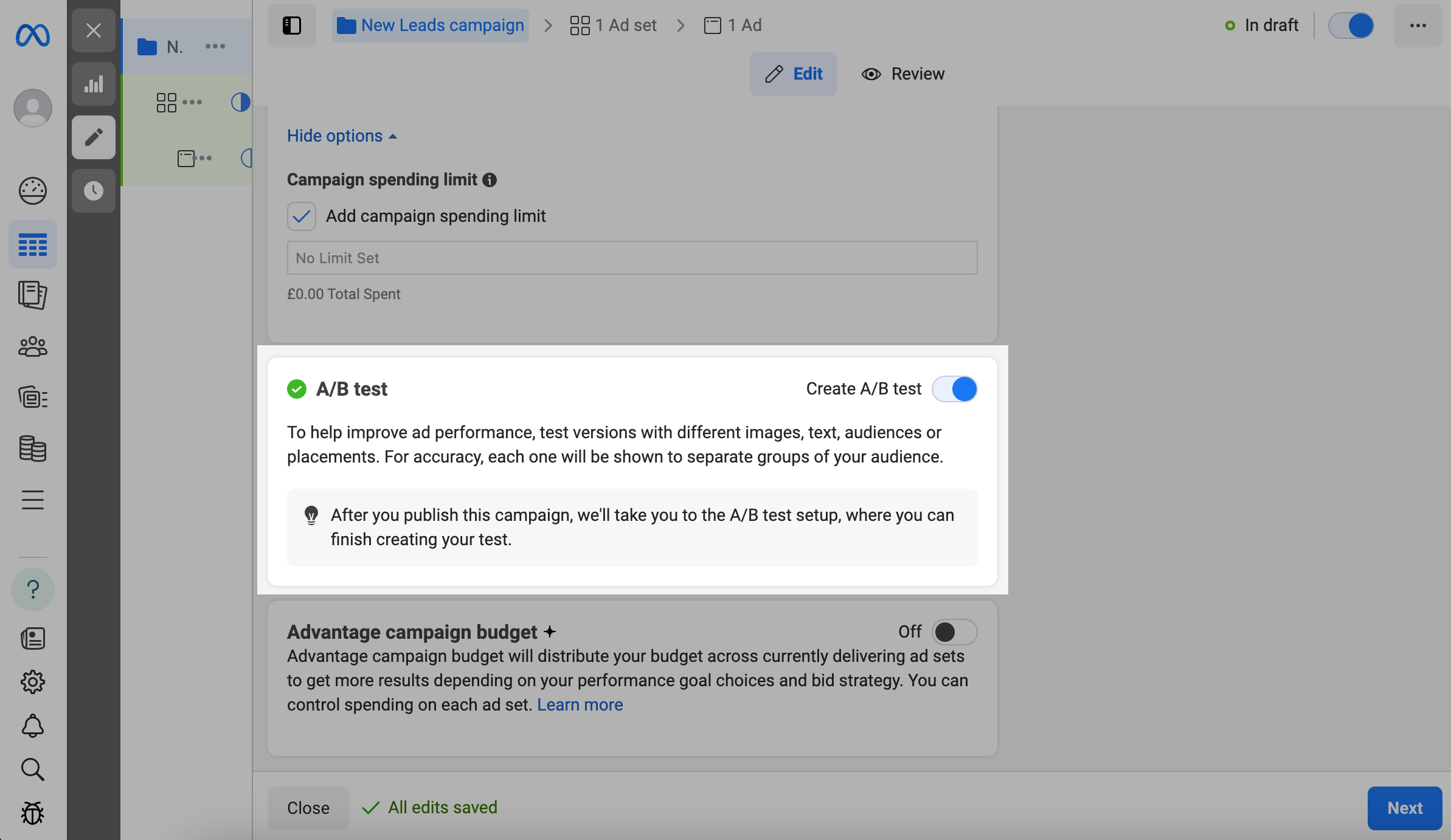Open the news feed icon in sidebar
Screen dimensions: 1451x840
33,638
